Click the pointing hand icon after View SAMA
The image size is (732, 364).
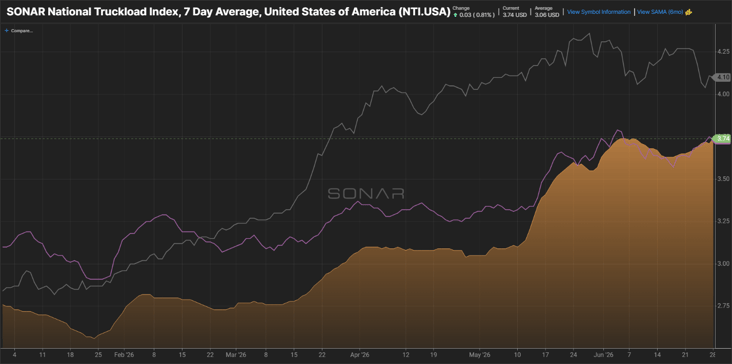pos(688,12)
